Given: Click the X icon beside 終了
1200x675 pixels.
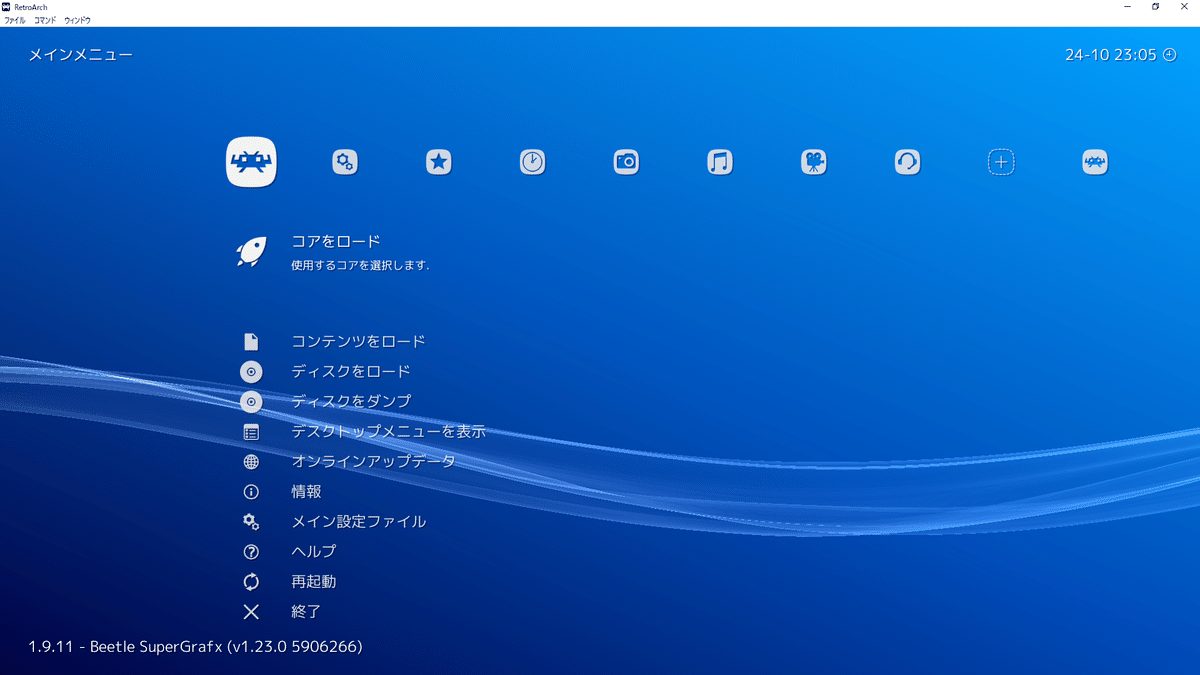Looking at the screenshot, I should 251,612.
